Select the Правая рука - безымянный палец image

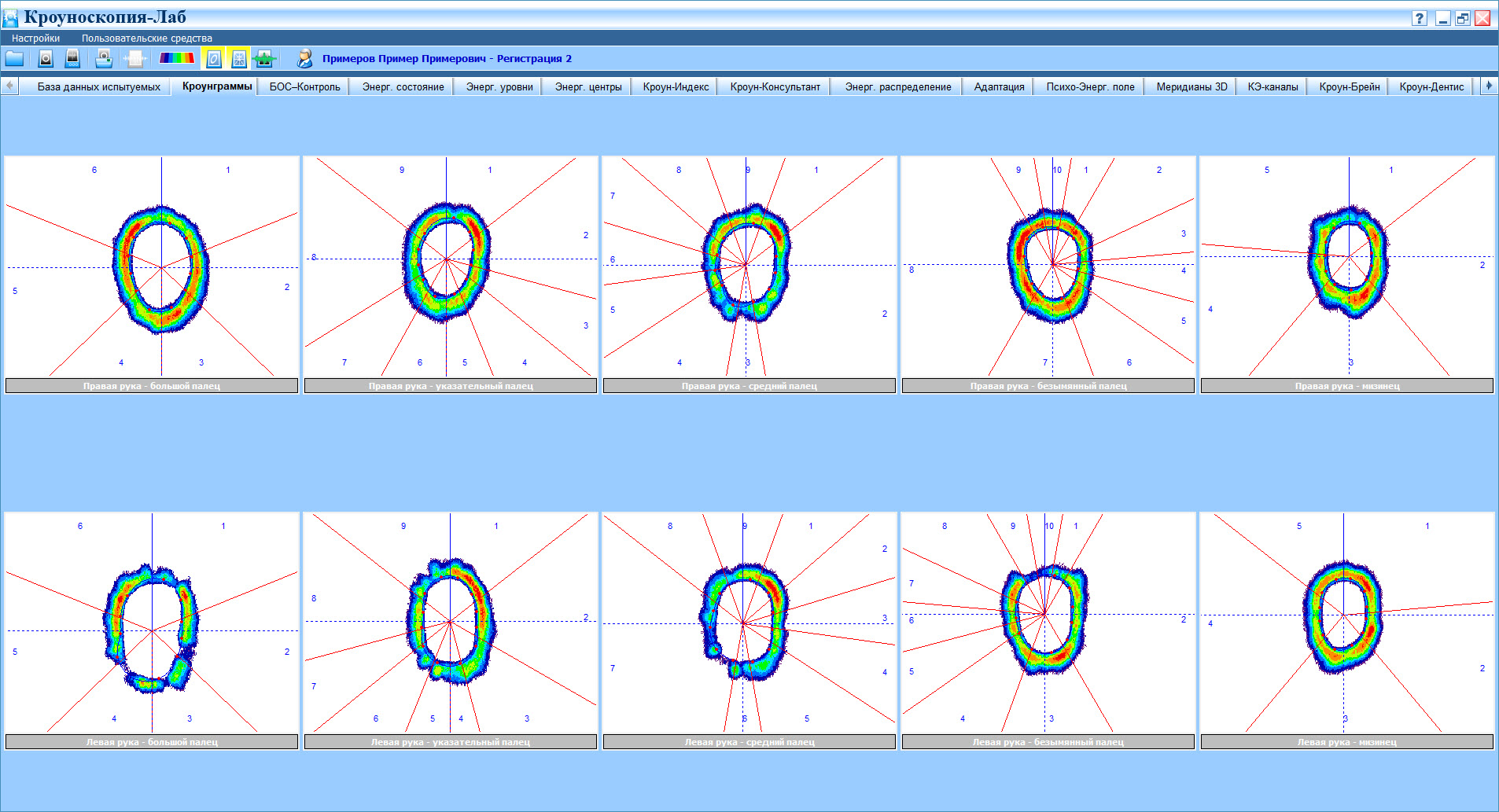1048,274
